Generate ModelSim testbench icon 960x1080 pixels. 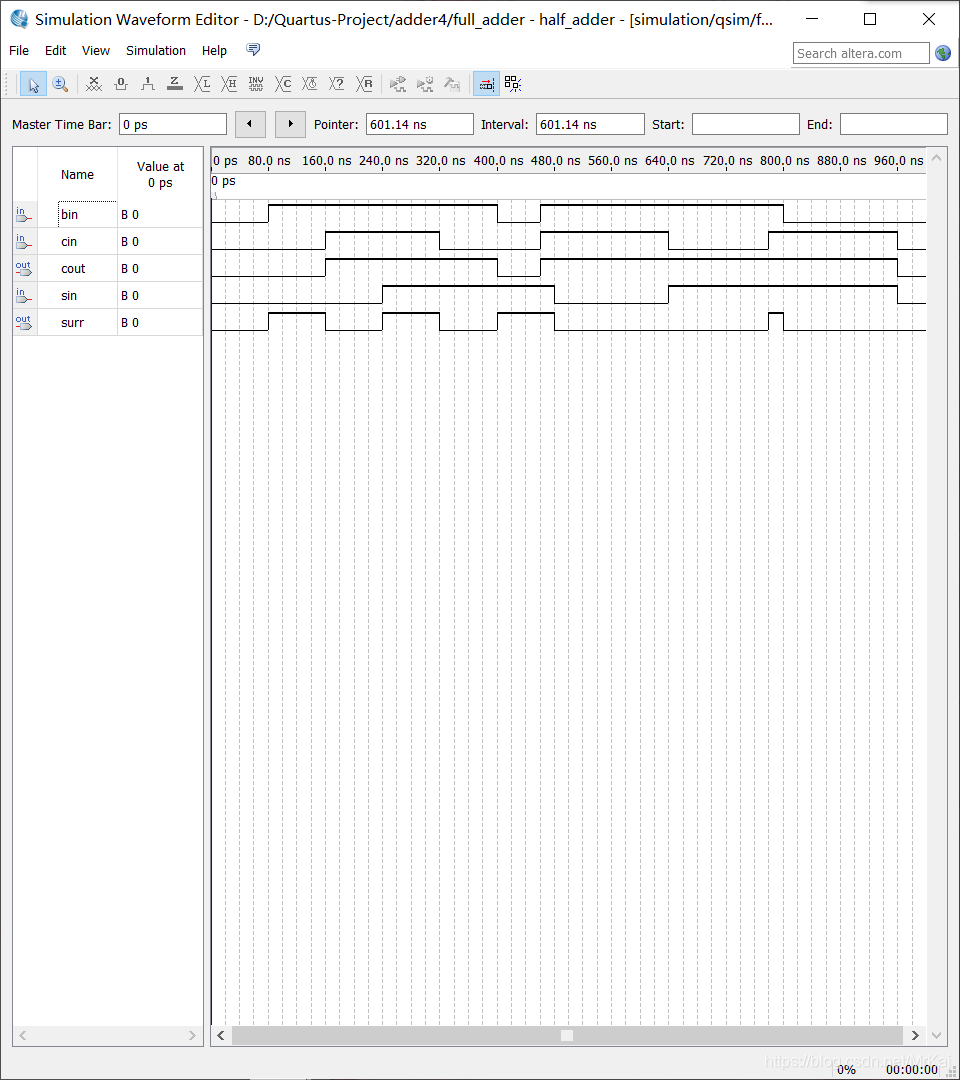[x=452, y=84]
